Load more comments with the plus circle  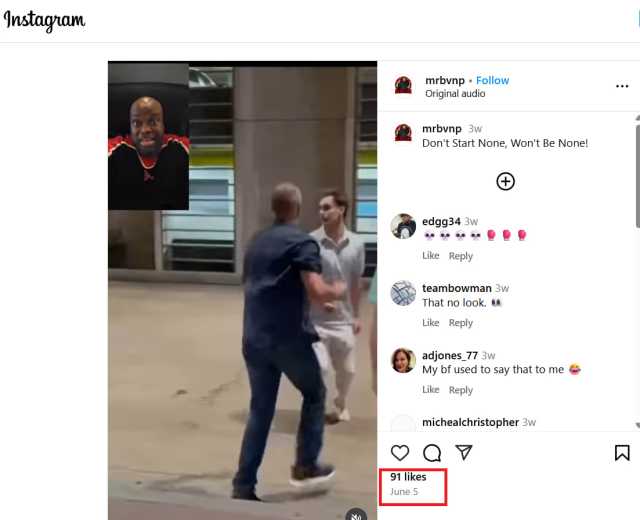pyautogui.click(x=505, y=181)
